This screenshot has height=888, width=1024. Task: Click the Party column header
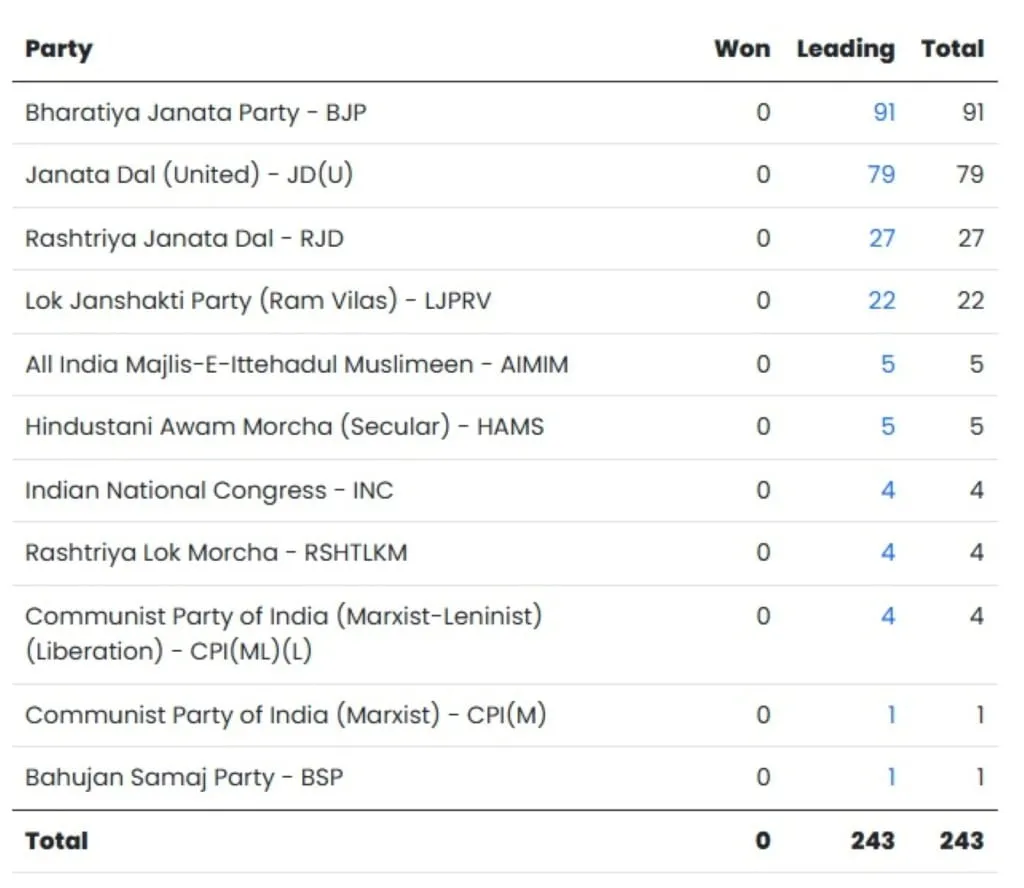point(59,49)
